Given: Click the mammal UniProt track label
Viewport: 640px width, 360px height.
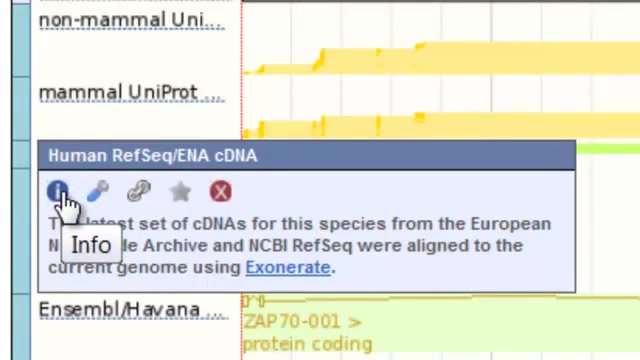Looking at the screenshot, I should tap(131, 93).
